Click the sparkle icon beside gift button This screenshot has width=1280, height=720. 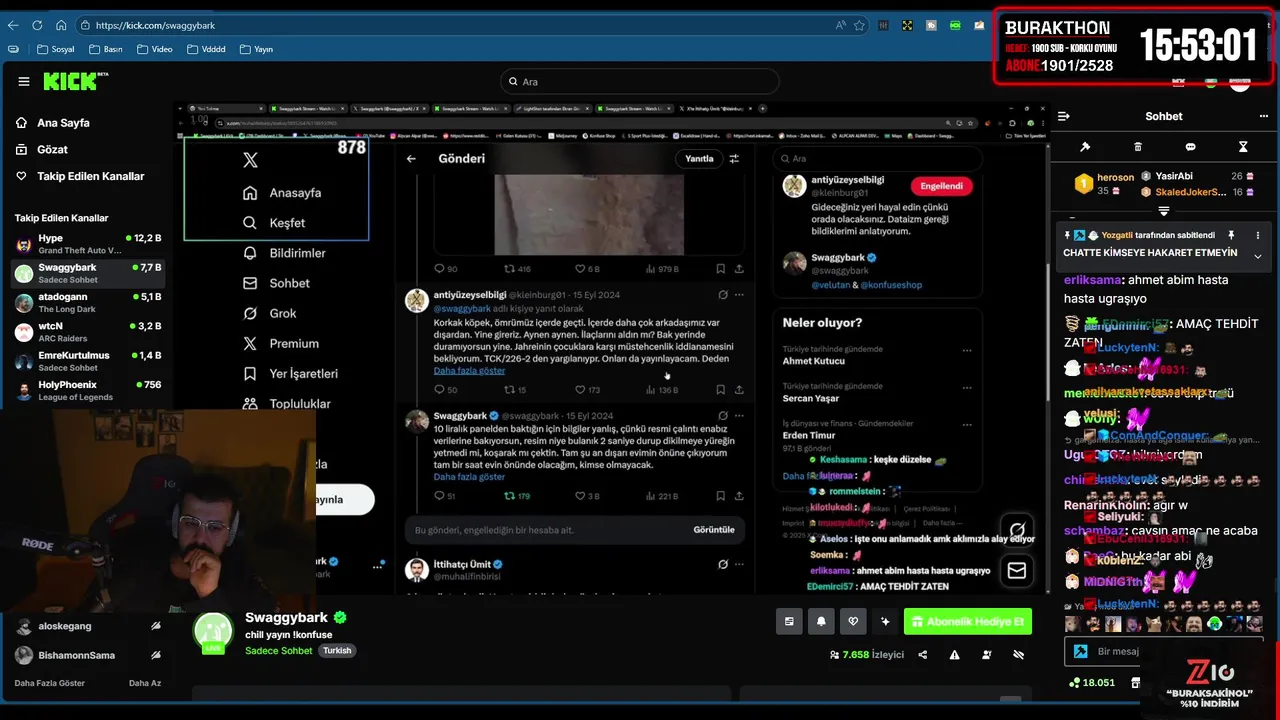click(x=885, y=621)
